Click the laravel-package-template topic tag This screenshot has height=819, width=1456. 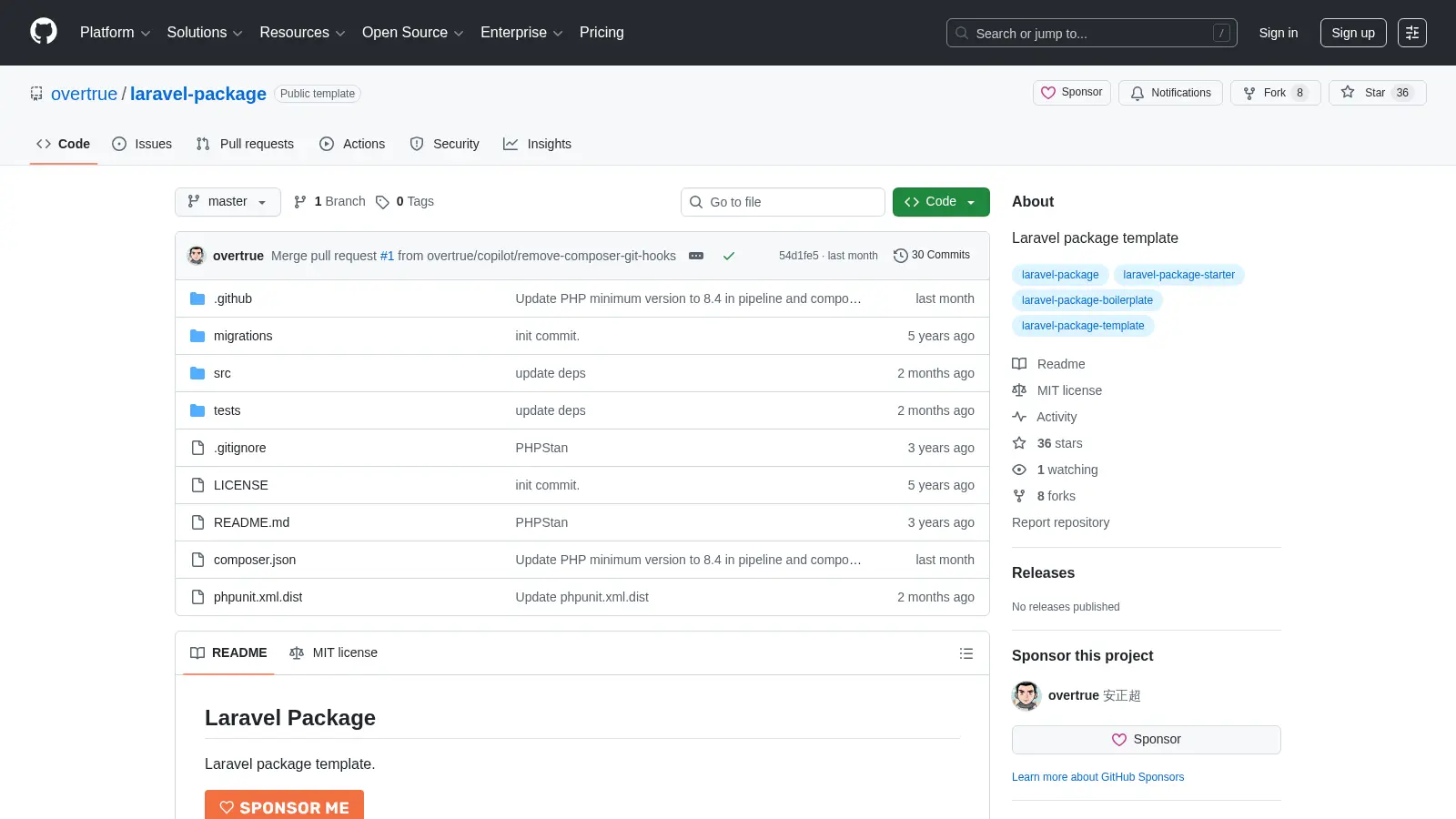[1083, 326]
